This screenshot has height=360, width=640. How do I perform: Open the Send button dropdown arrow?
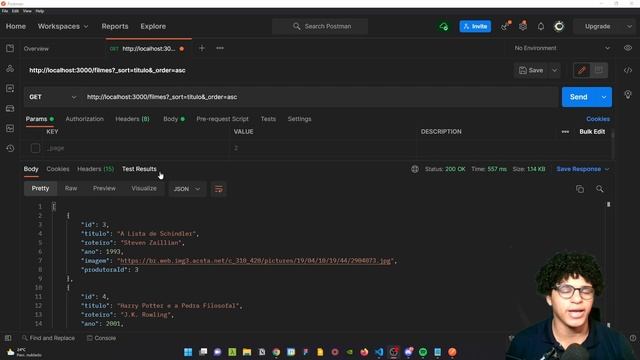click(x=604, y=97)
